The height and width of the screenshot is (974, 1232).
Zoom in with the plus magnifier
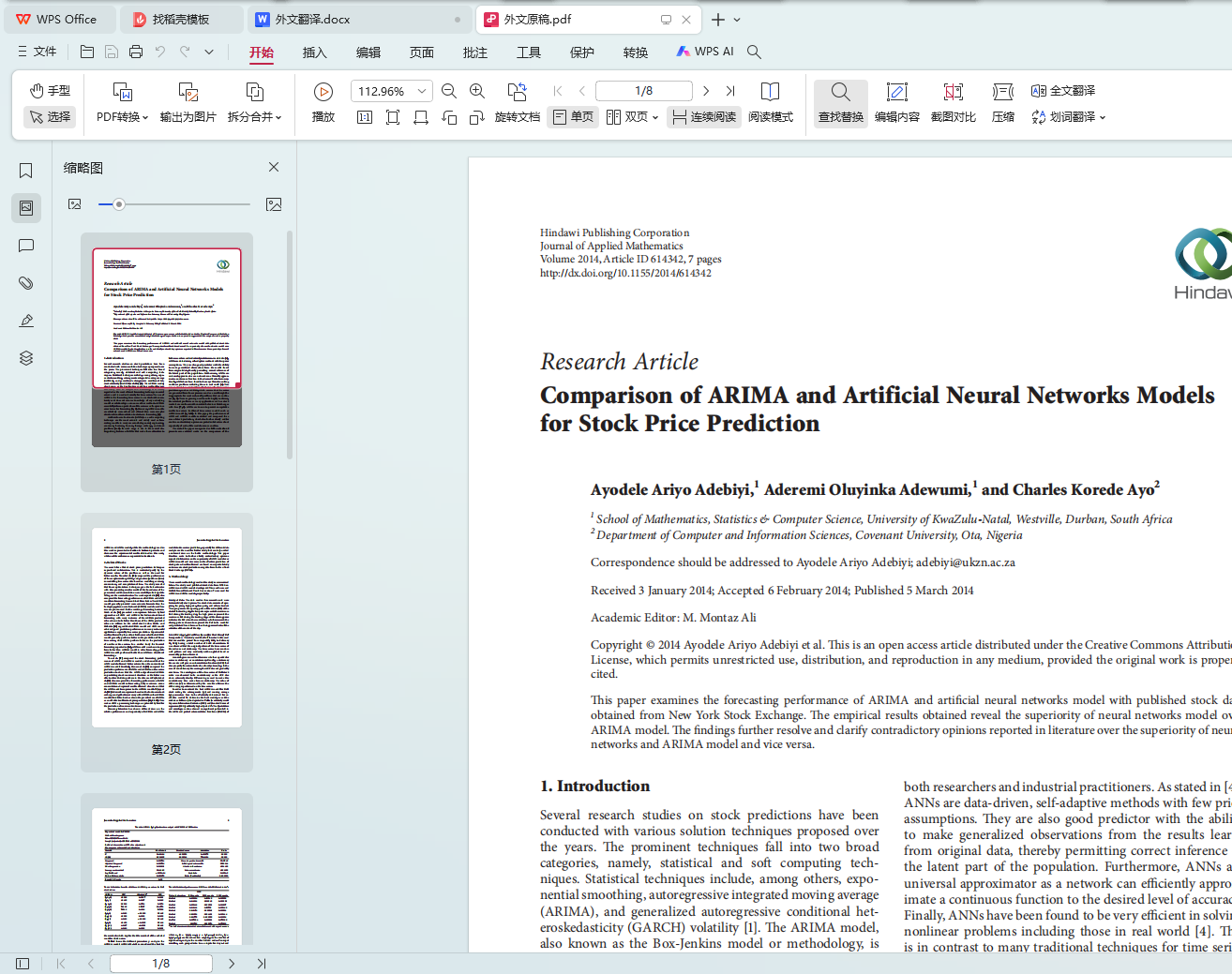tap(477, 91)
